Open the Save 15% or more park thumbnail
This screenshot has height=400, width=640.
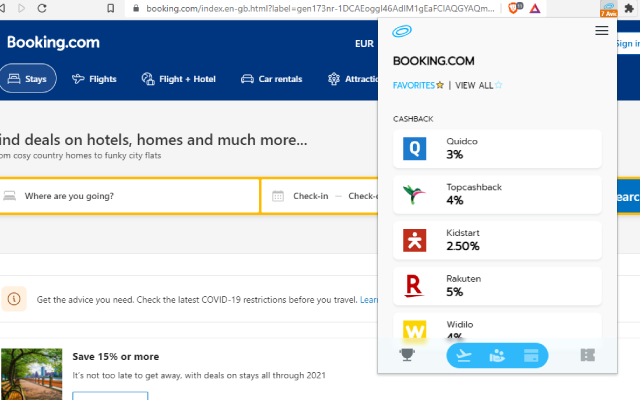tap(31, 374)
